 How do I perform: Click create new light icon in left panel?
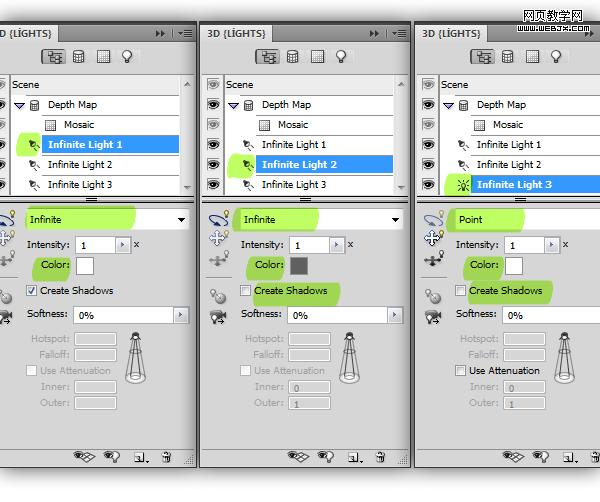point(140,457)
